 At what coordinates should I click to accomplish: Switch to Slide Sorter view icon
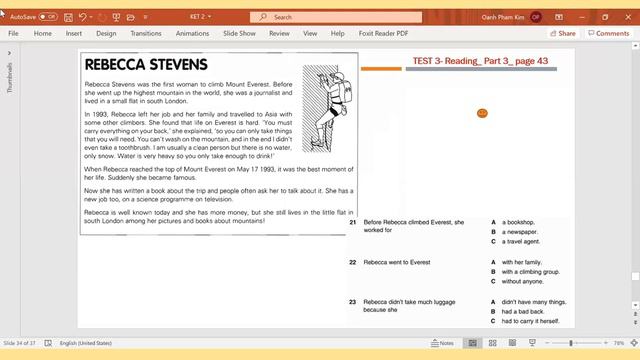tap(493, 343)
